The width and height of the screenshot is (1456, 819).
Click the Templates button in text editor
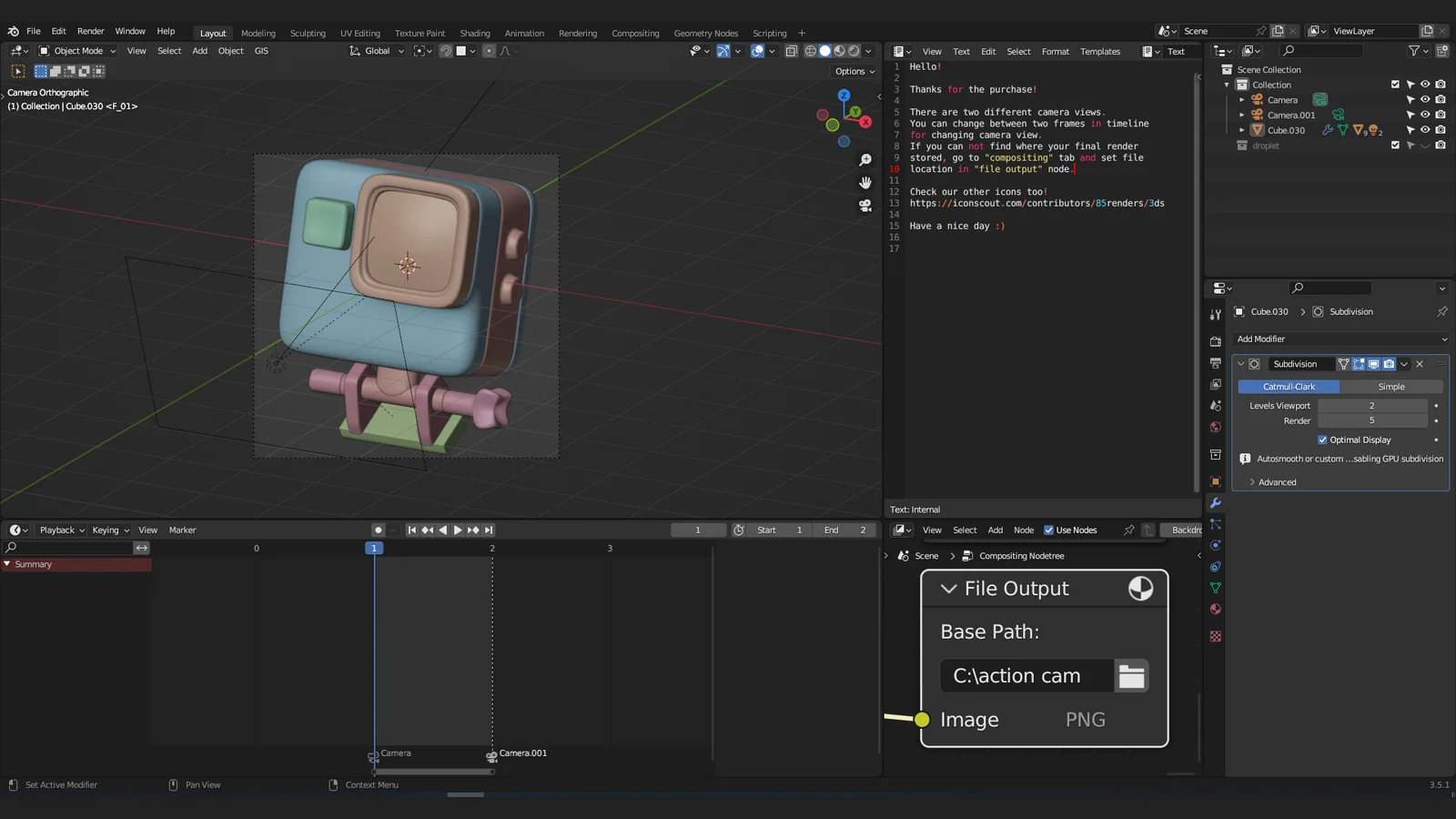[x=1099, y=52]
